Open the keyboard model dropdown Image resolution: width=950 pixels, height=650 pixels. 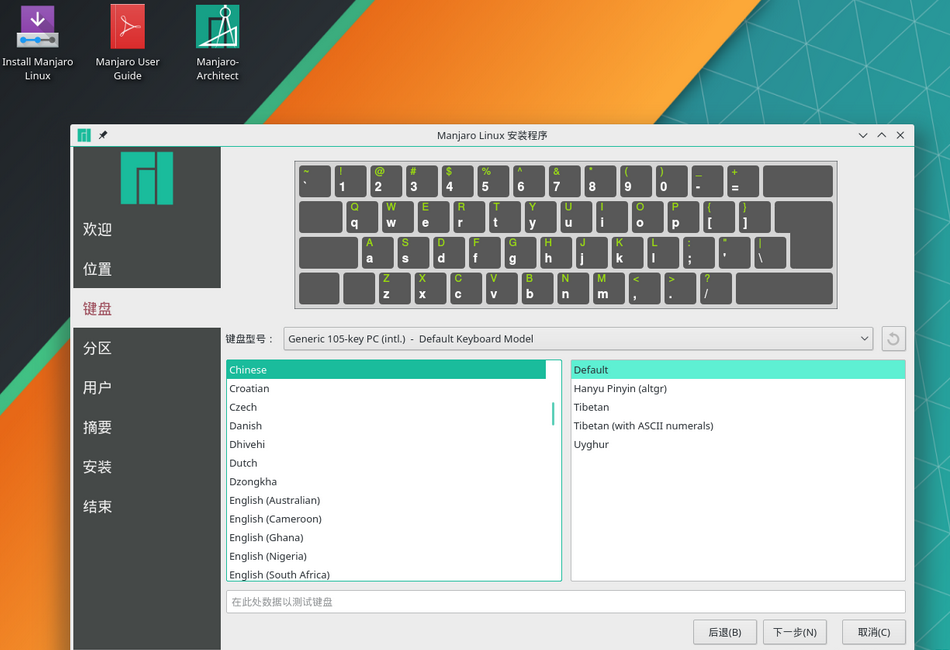point(578,339)
